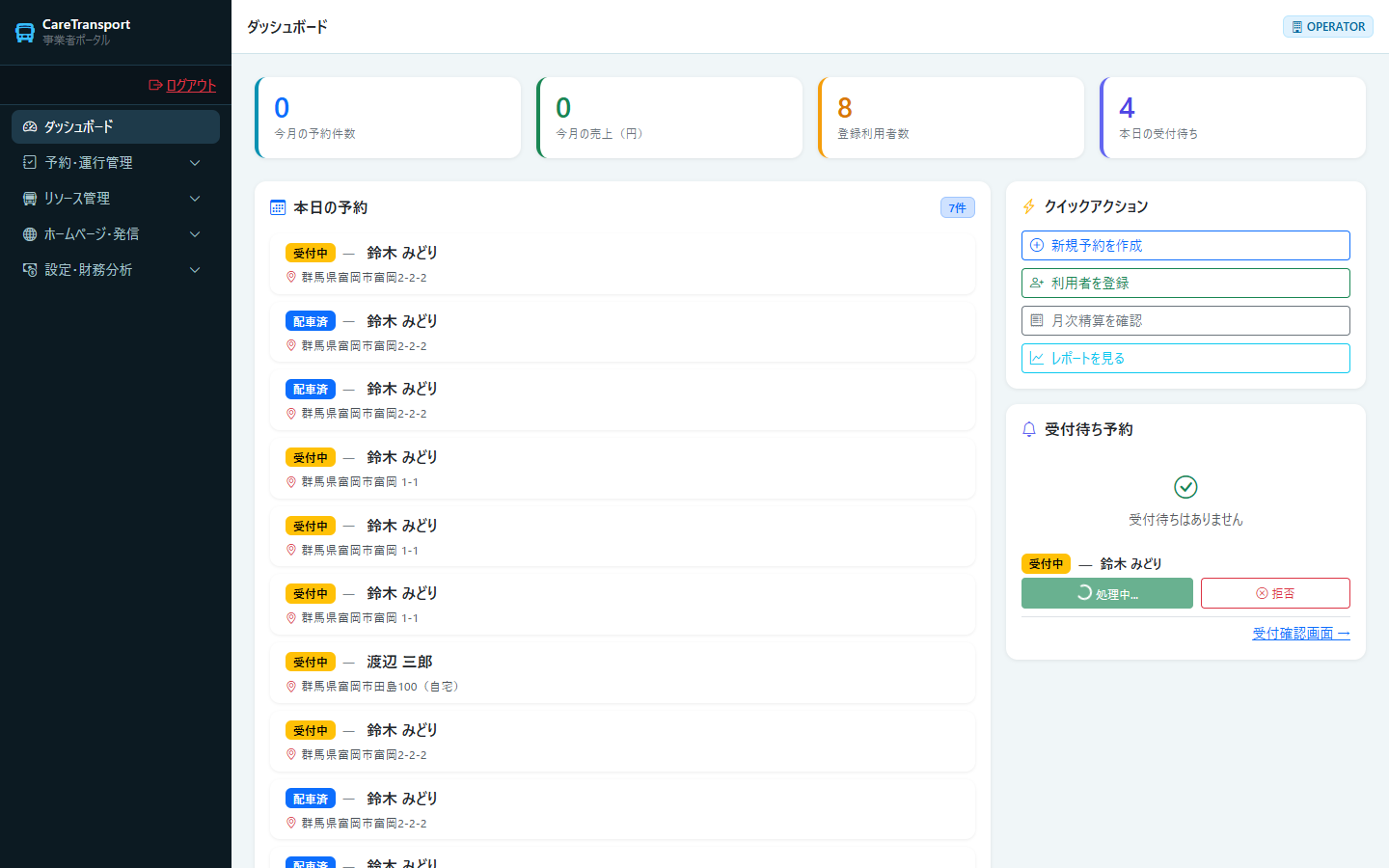Click the dashboard gauge icon in sidebar
This screenshot has width=1389, height=868.
[30, 127]
